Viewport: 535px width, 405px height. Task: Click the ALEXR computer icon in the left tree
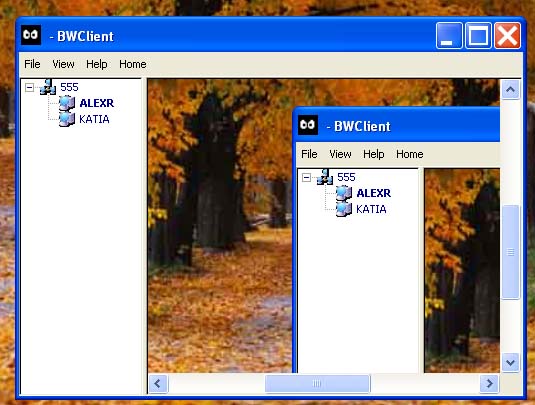click(x=67, y=103)
